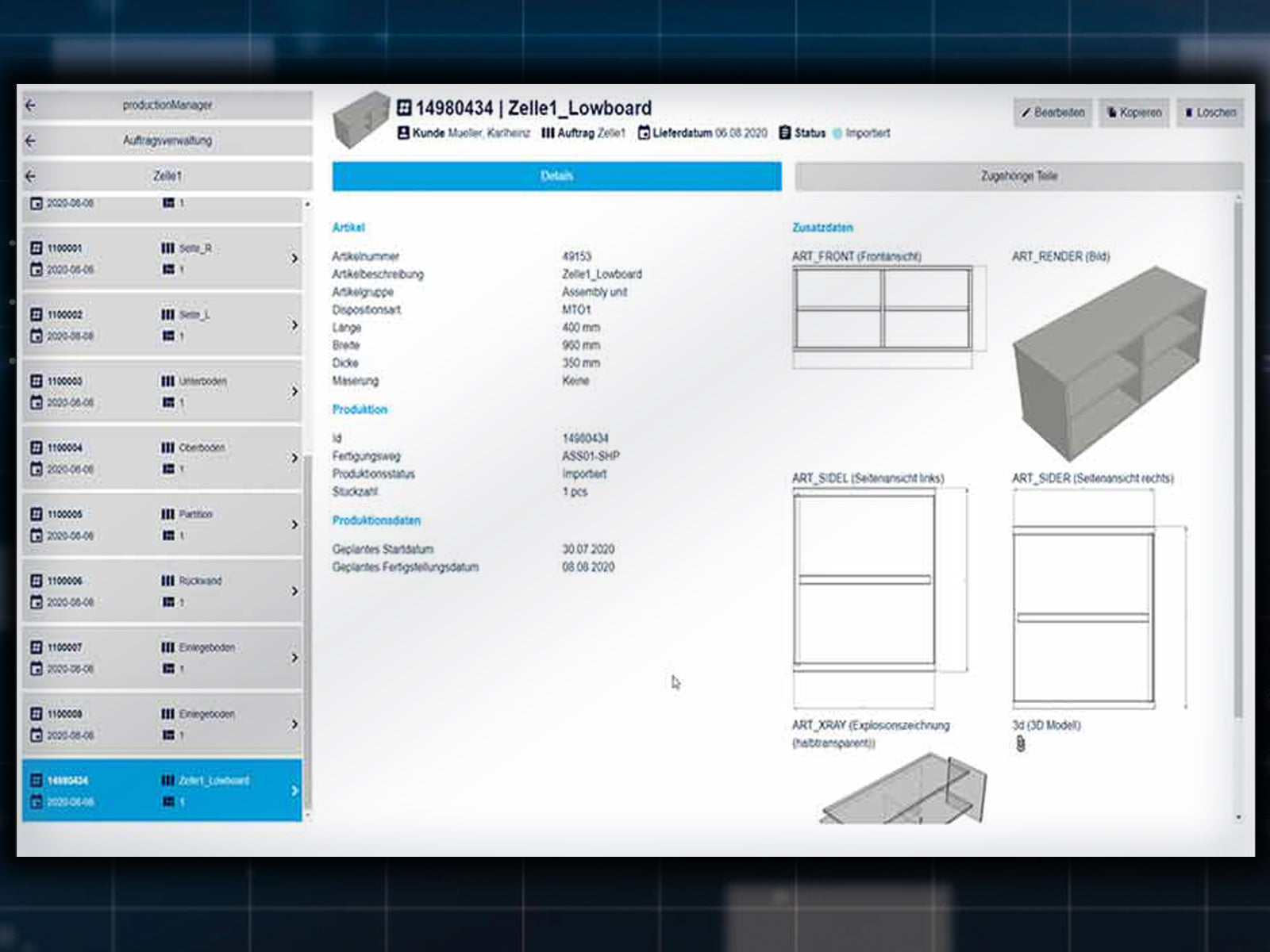Click the grid ID icon beside 14980434 title

tap(405, 108)
